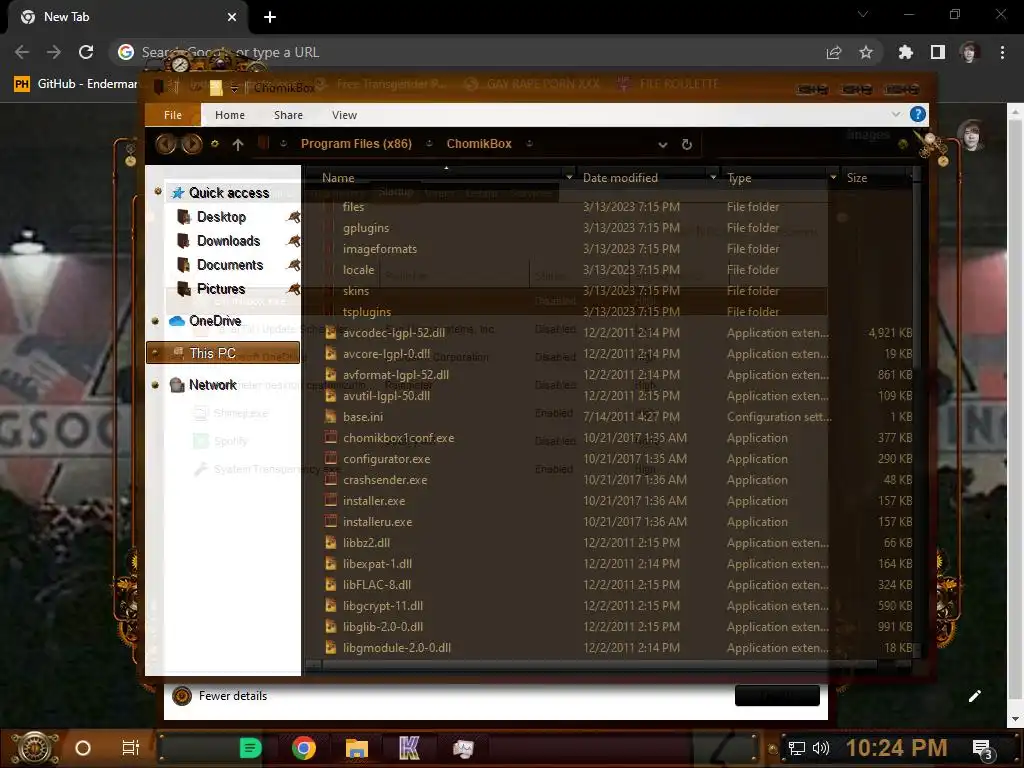Click the steampunk Back navigation button
The width and height of the screenshot is (1024, 768).
tap(166, 144)
